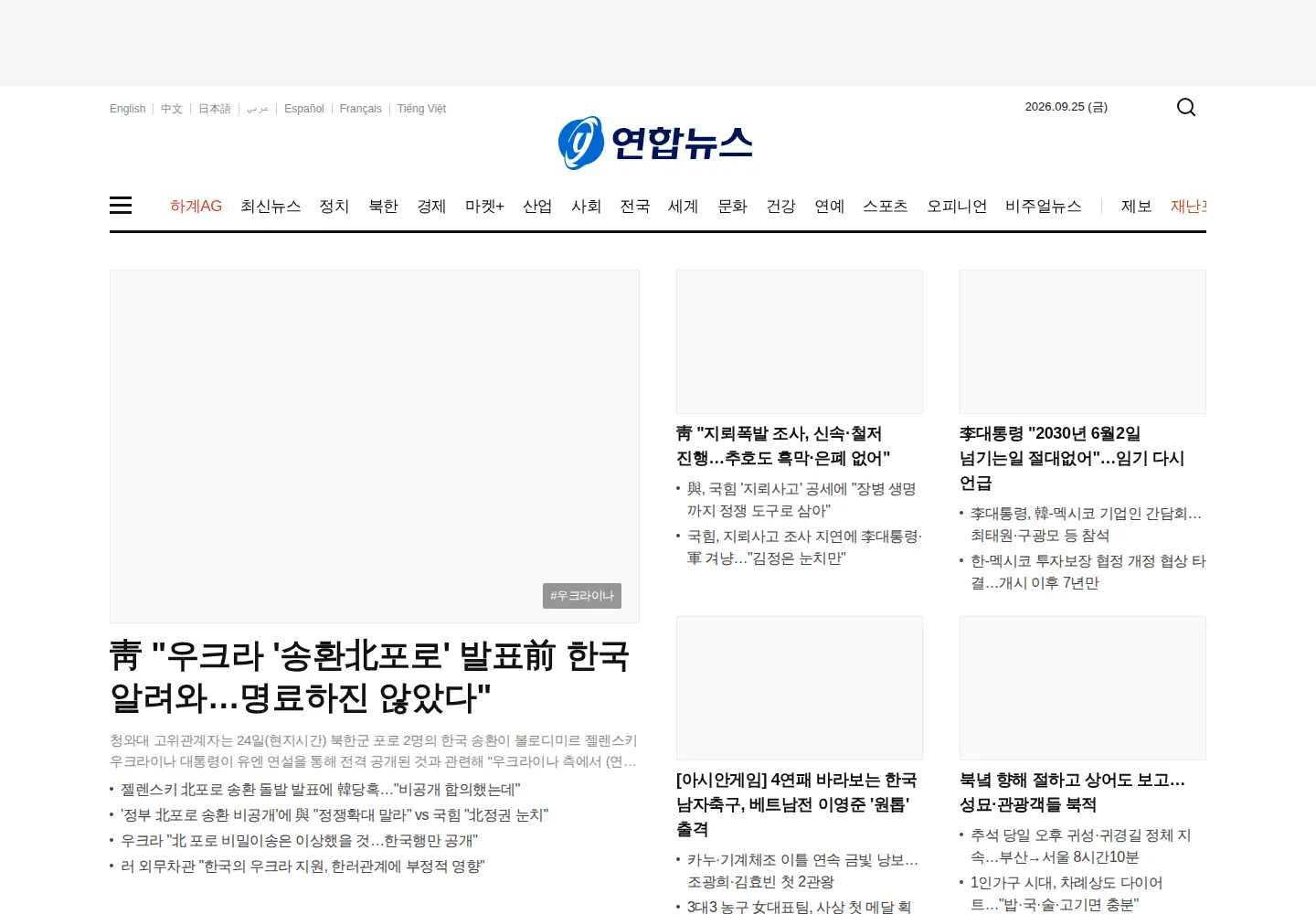
Task: Open 李대통령 2030년 6월2일 headline
Action: pyautogui.click(x=1072, y=458)
